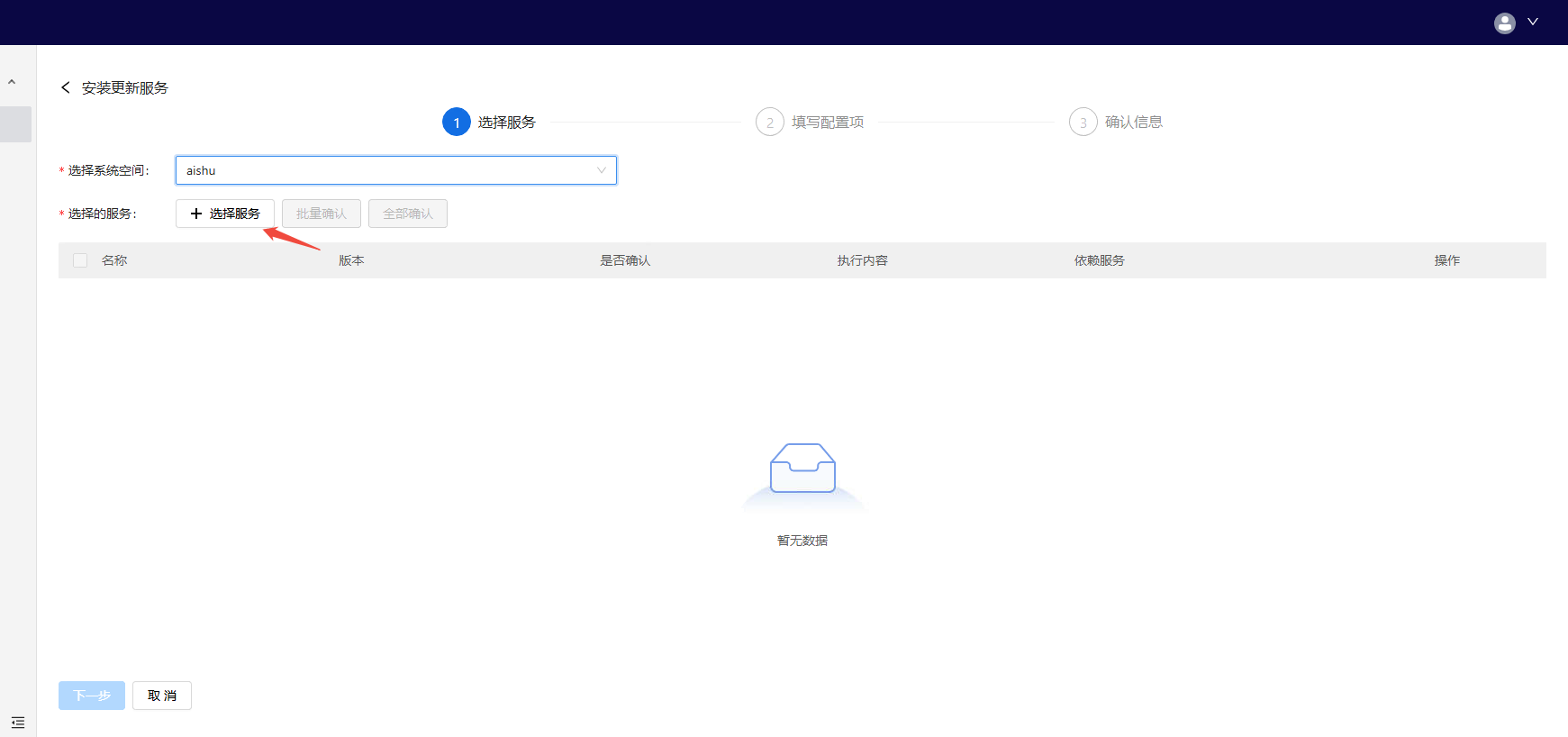Screen dimensions: 1568x737
Task: Select the 确认信息 step label
Action: tap(1133, 122)
